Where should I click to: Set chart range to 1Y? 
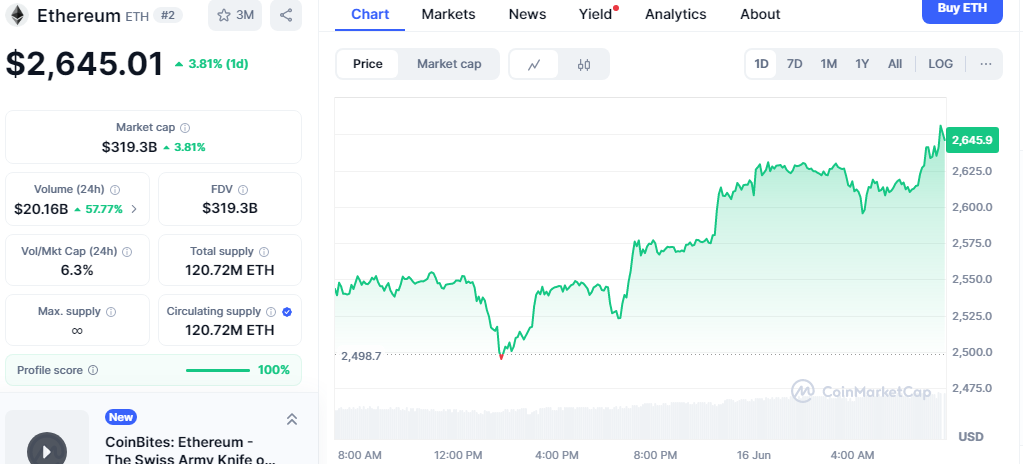(863, 64)
